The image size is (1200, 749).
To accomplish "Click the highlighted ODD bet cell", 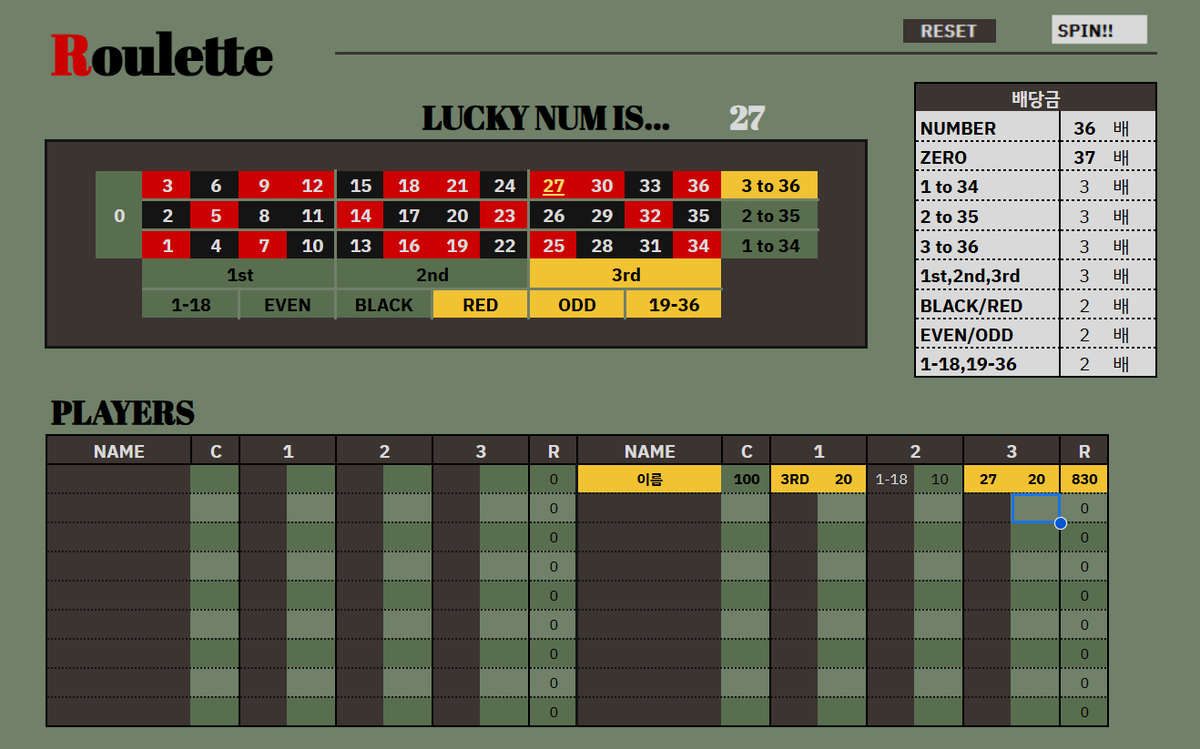I will click(577, 305).
